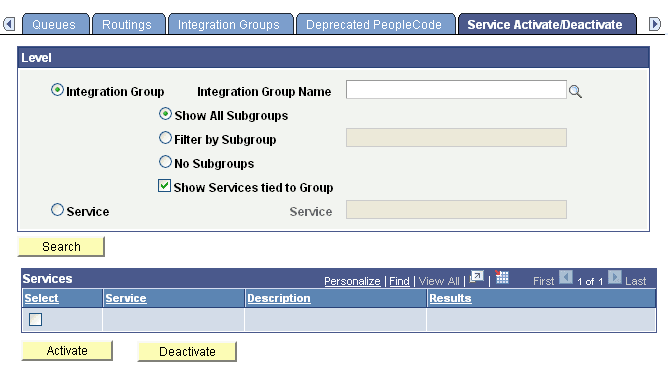Image resolution: width=668 pixels, height=371 pixels.
Task: Click the disabled Service text field
Action: click(x=456, y=210)
